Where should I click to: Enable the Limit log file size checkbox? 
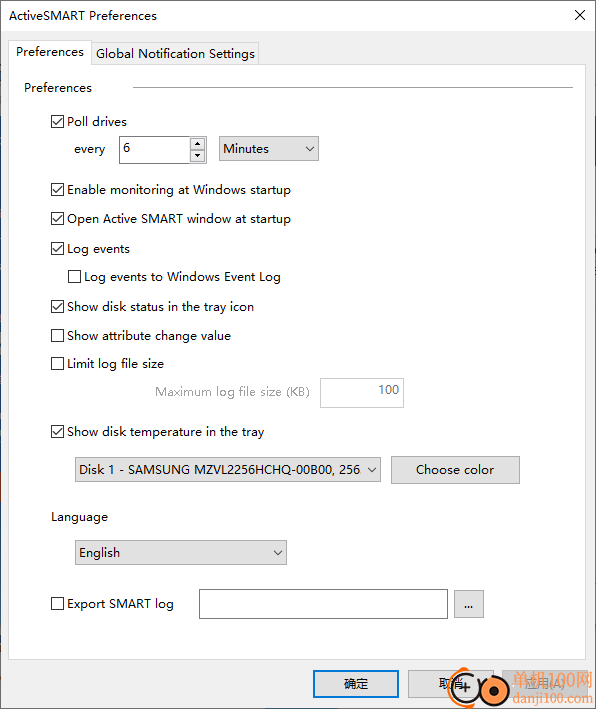pyautogui.click(x=57, y=364)
